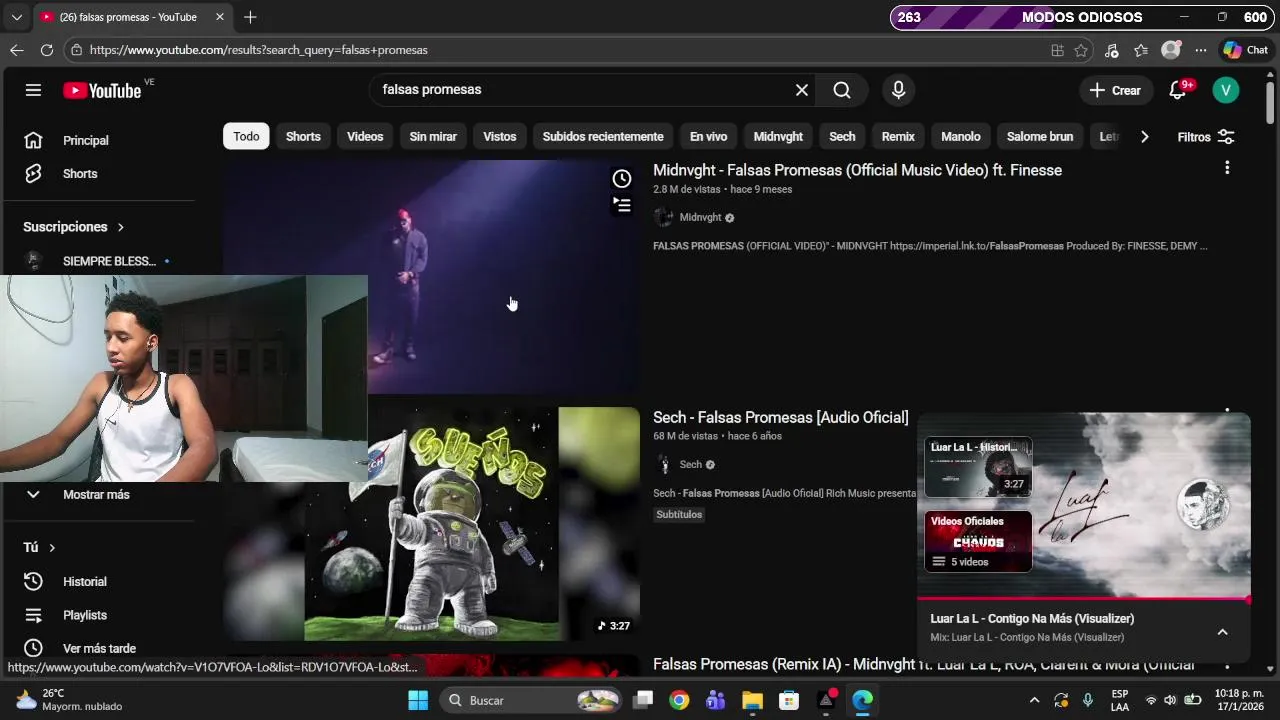Open the account avatar V menu

point(1225,90)
